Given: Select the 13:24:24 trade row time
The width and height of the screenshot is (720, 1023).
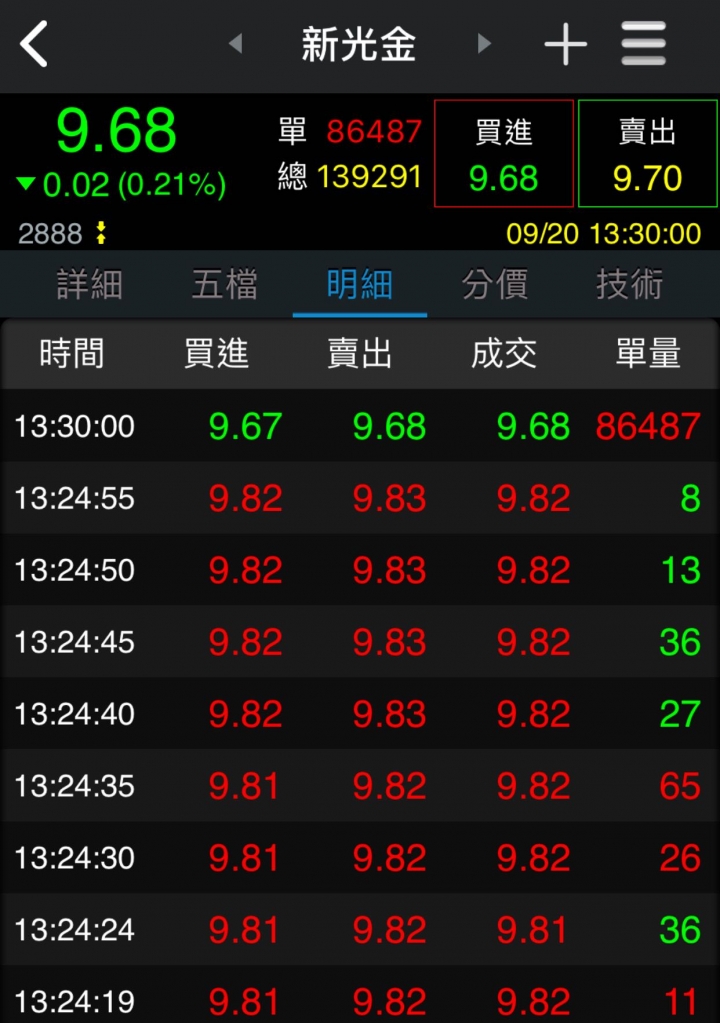Looking at the screenshot, I should 74,930.
